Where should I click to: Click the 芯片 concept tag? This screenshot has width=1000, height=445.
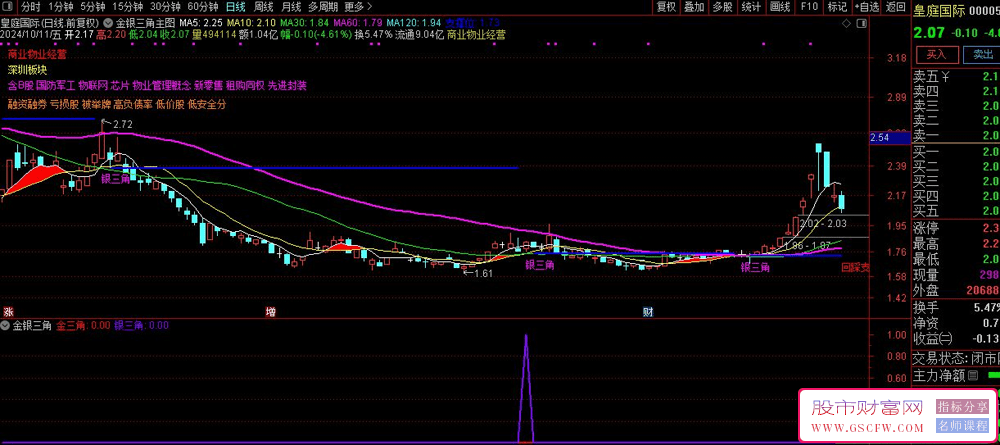(x=120, y=85)
